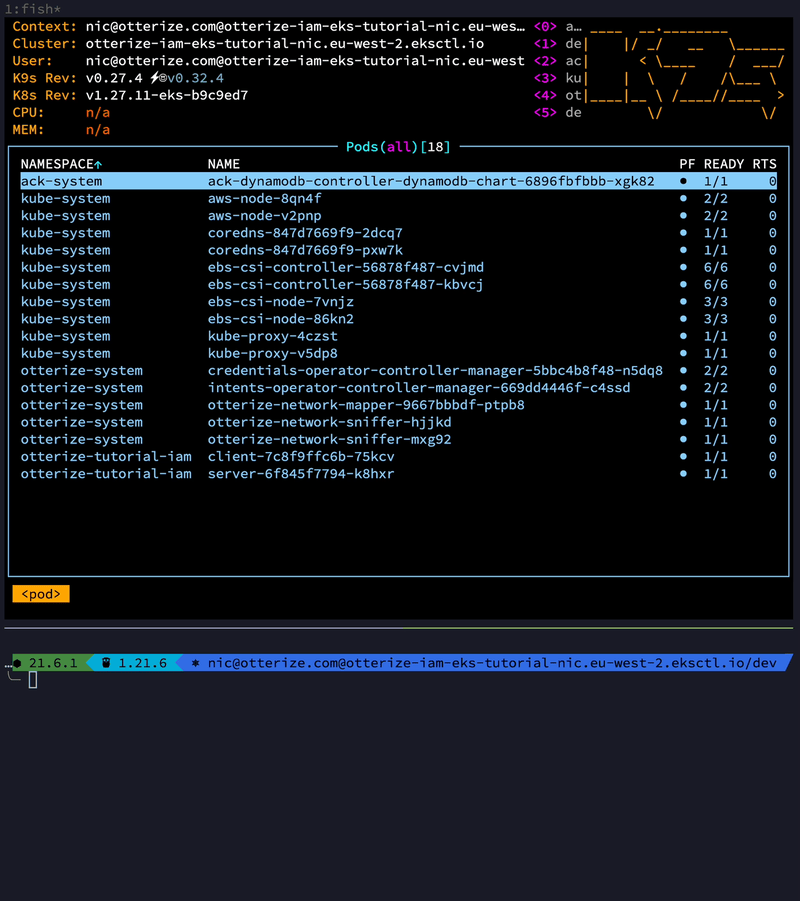
Task: Select pod otterize-network-sniffer-hjjkd
Action: pos(398,422)
